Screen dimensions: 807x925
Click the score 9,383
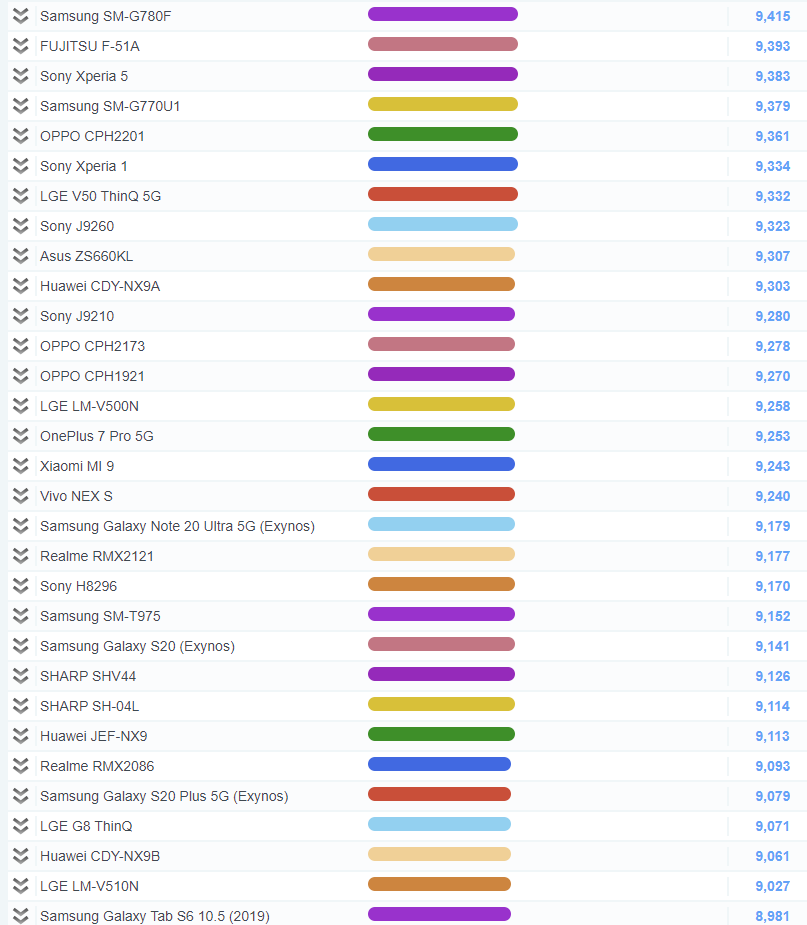coord(773,76)
